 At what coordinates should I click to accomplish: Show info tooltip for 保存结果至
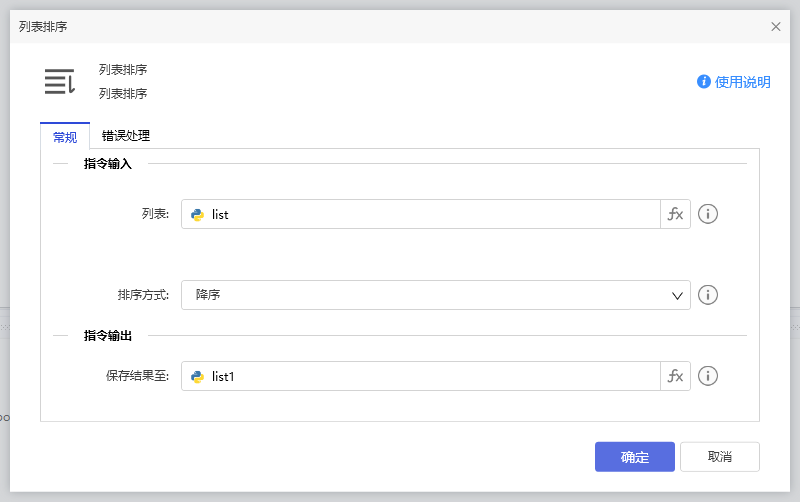pos(708,376)
